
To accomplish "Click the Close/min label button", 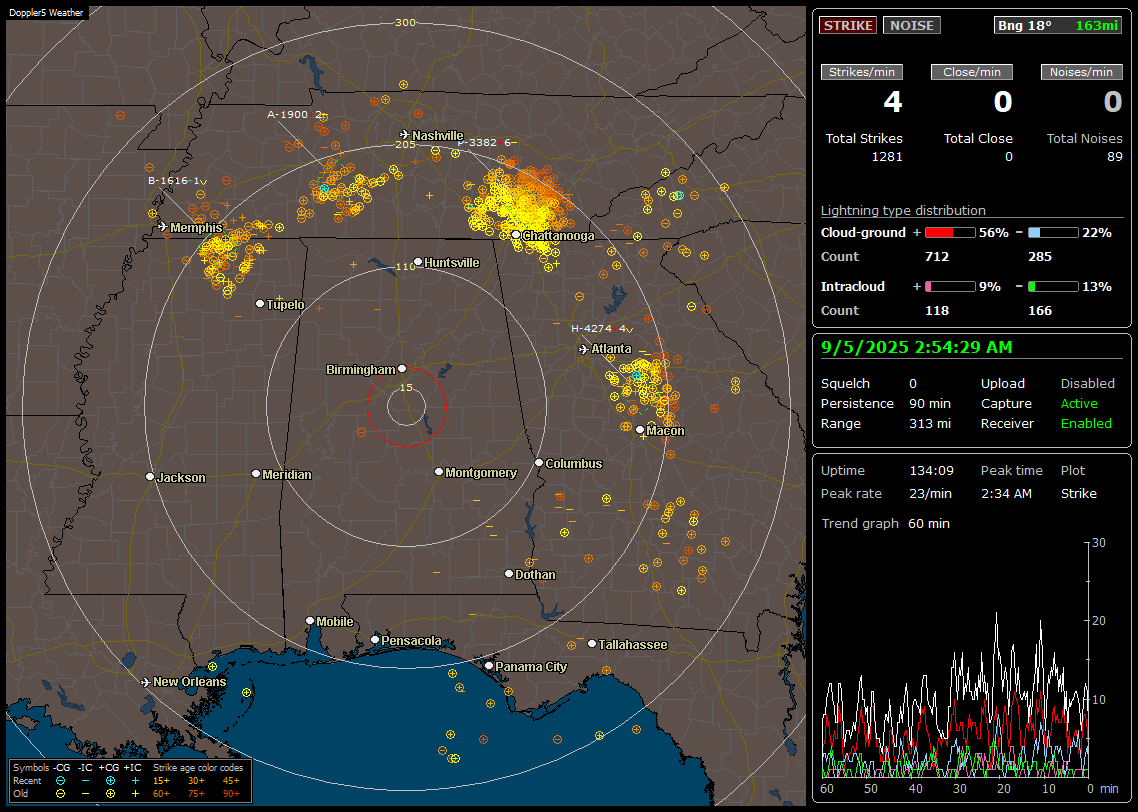I will (972, 72).
